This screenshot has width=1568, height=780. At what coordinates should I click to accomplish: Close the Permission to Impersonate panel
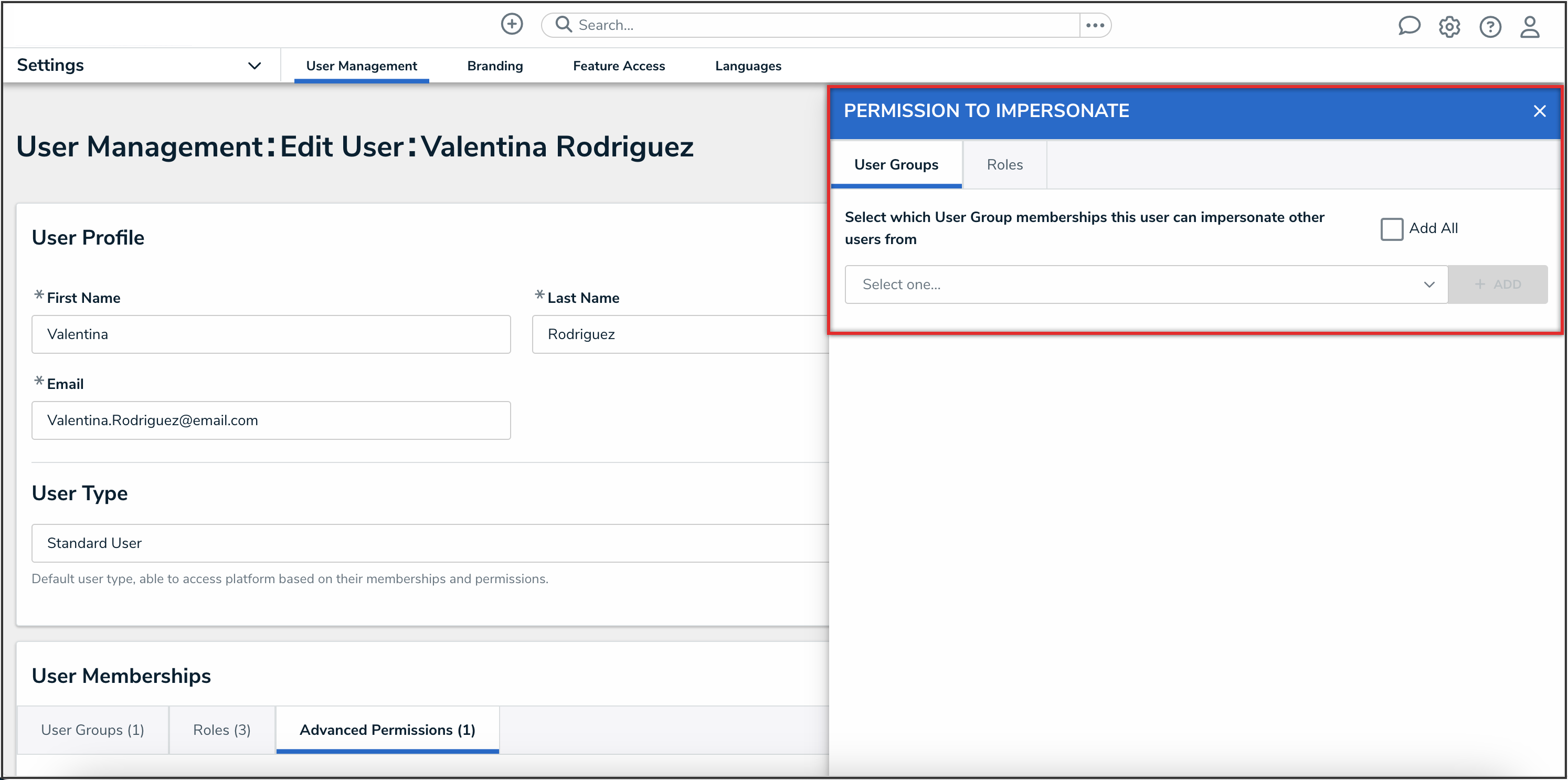click(x=1539, y=111)
